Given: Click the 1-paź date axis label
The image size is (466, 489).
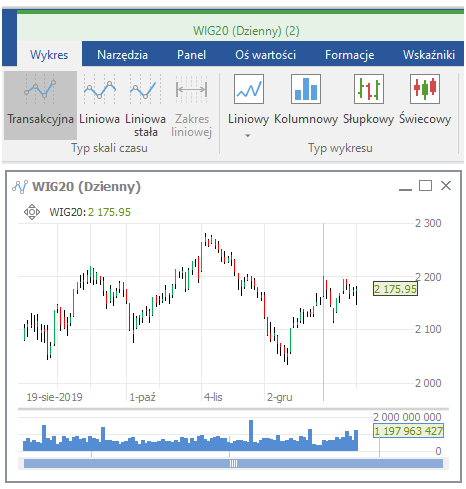Looking at the screenshot, I should pyautogui.click(x=142, y=397).
